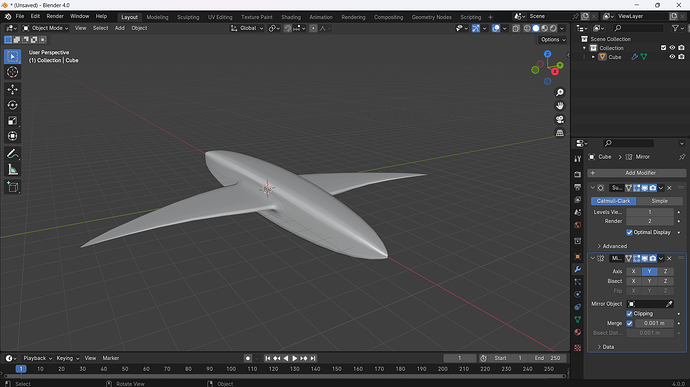The width and height of the screenshot is (690, 387).
Task: Click the pan view hand icon
Action: point(560,106)
